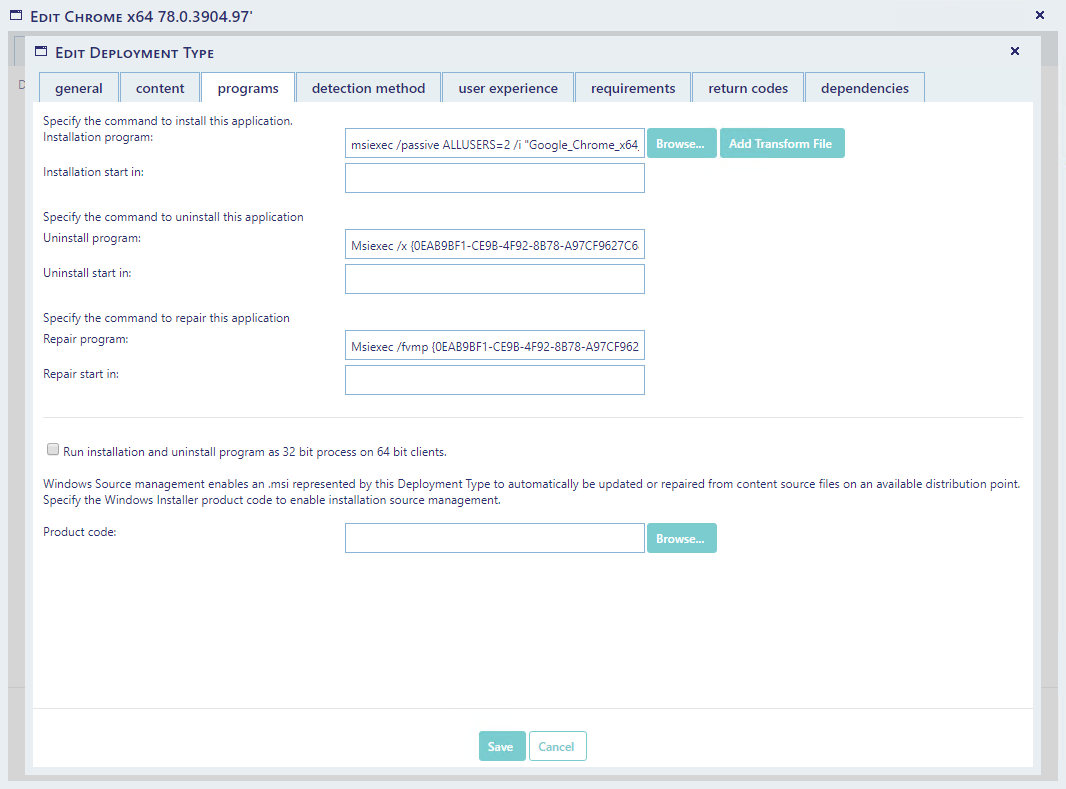The image size is (1066, 789).
Task: Go to the user experience tab
Action: [x=508, y=88]
